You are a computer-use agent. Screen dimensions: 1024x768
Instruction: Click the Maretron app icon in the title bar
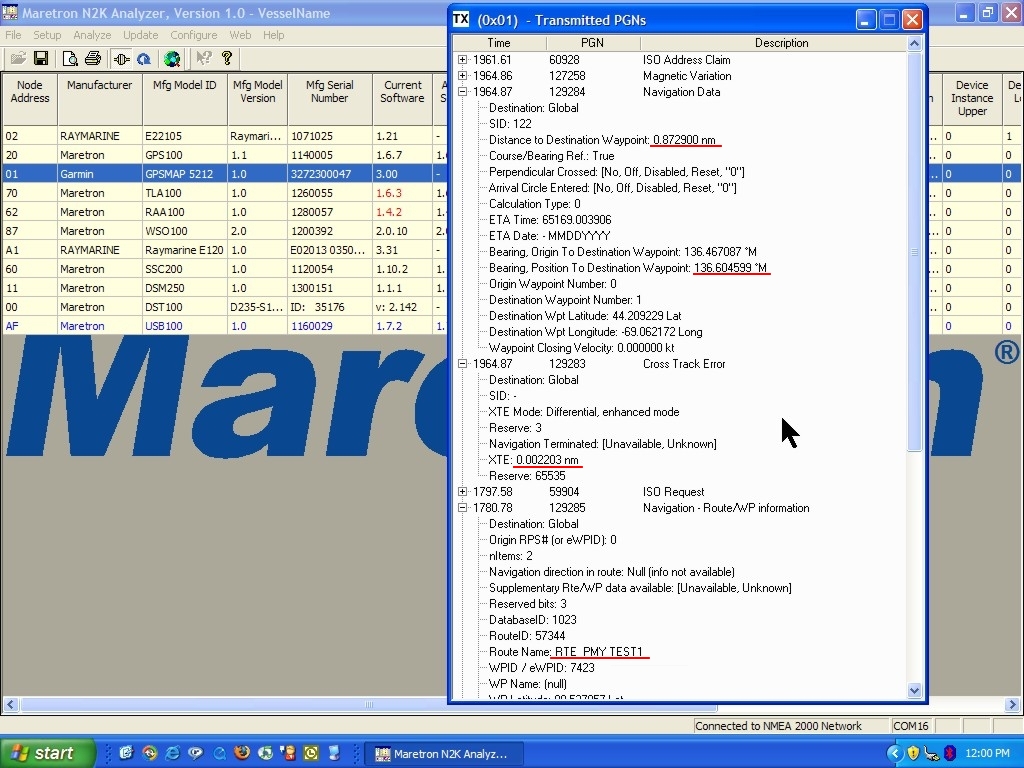[10, 13]
